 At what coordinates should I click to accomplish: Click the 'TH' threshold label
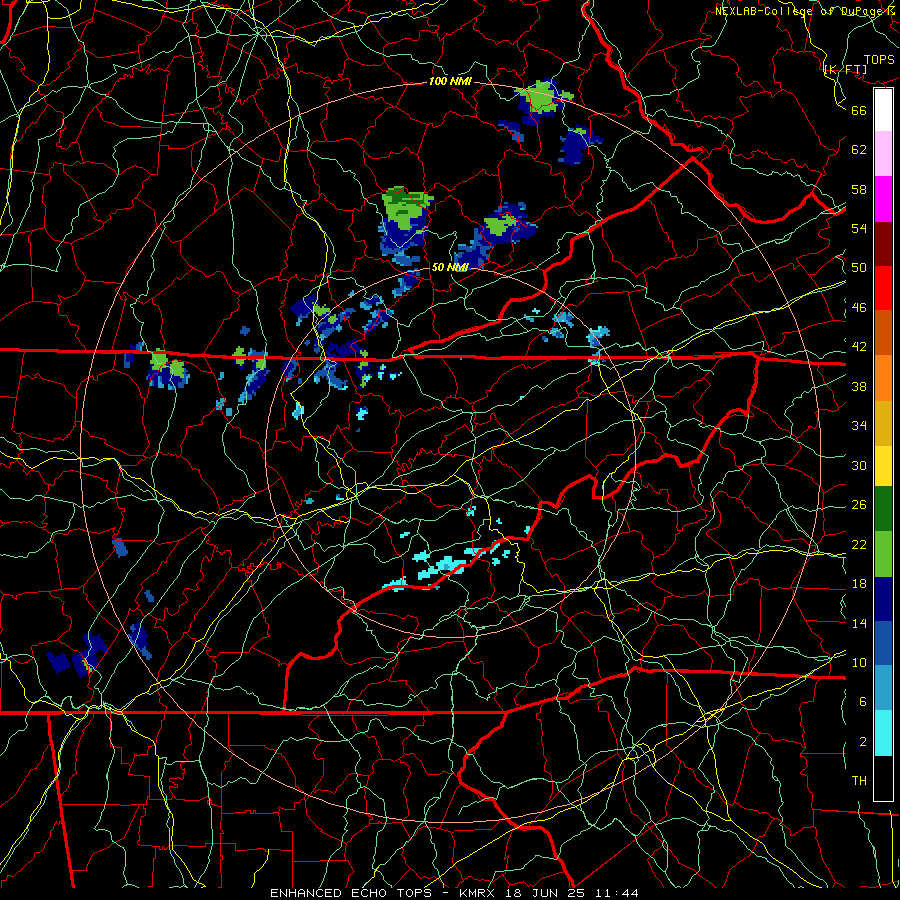click(x=859, y=781)
